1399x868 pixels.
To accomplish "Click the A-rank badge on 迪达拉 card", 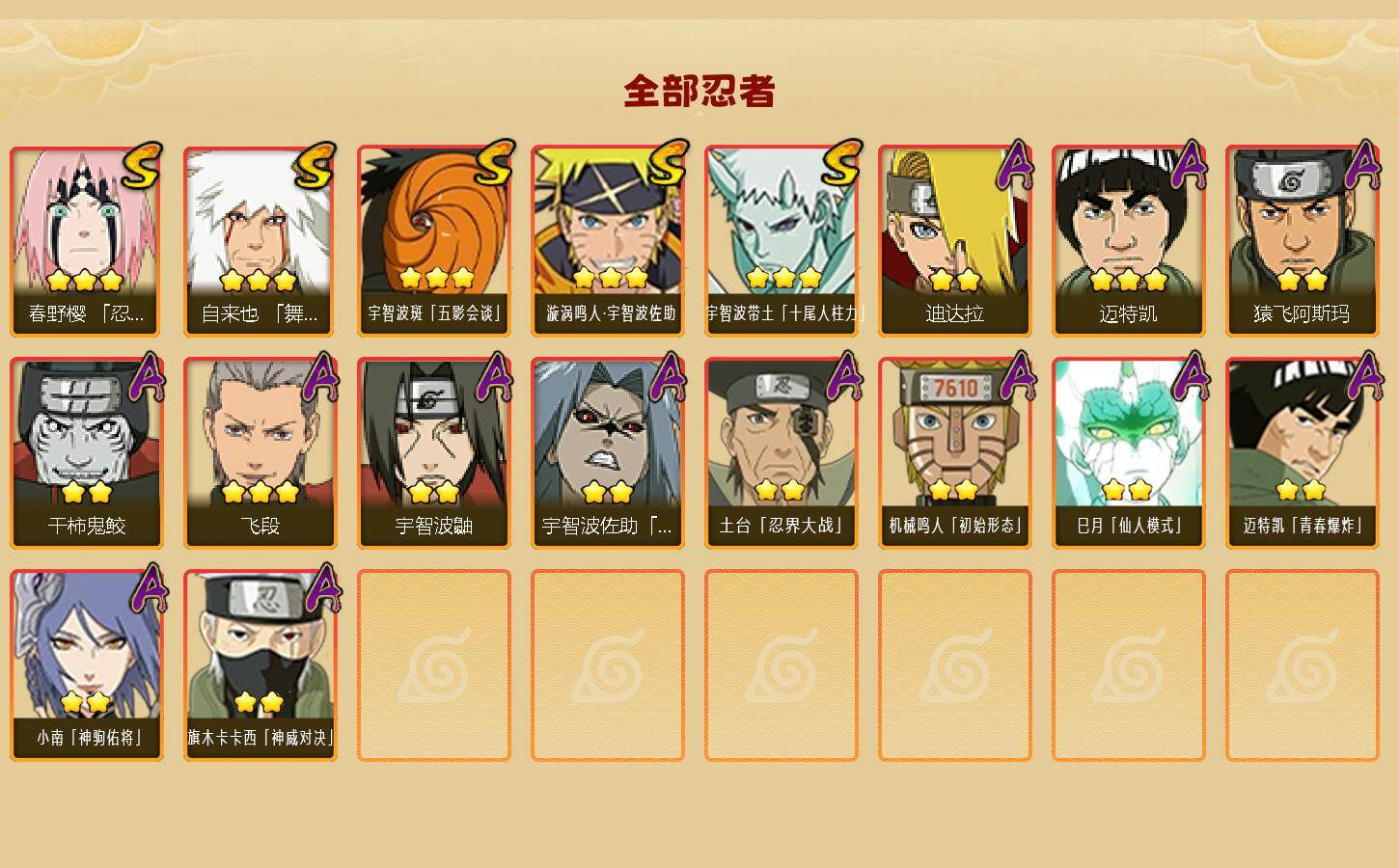I will (x=1015, y=165).
